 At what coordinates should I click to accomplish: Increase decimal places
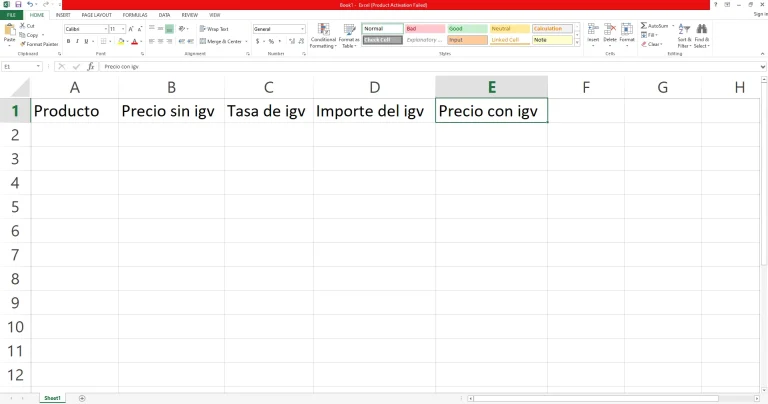(292, 42)
